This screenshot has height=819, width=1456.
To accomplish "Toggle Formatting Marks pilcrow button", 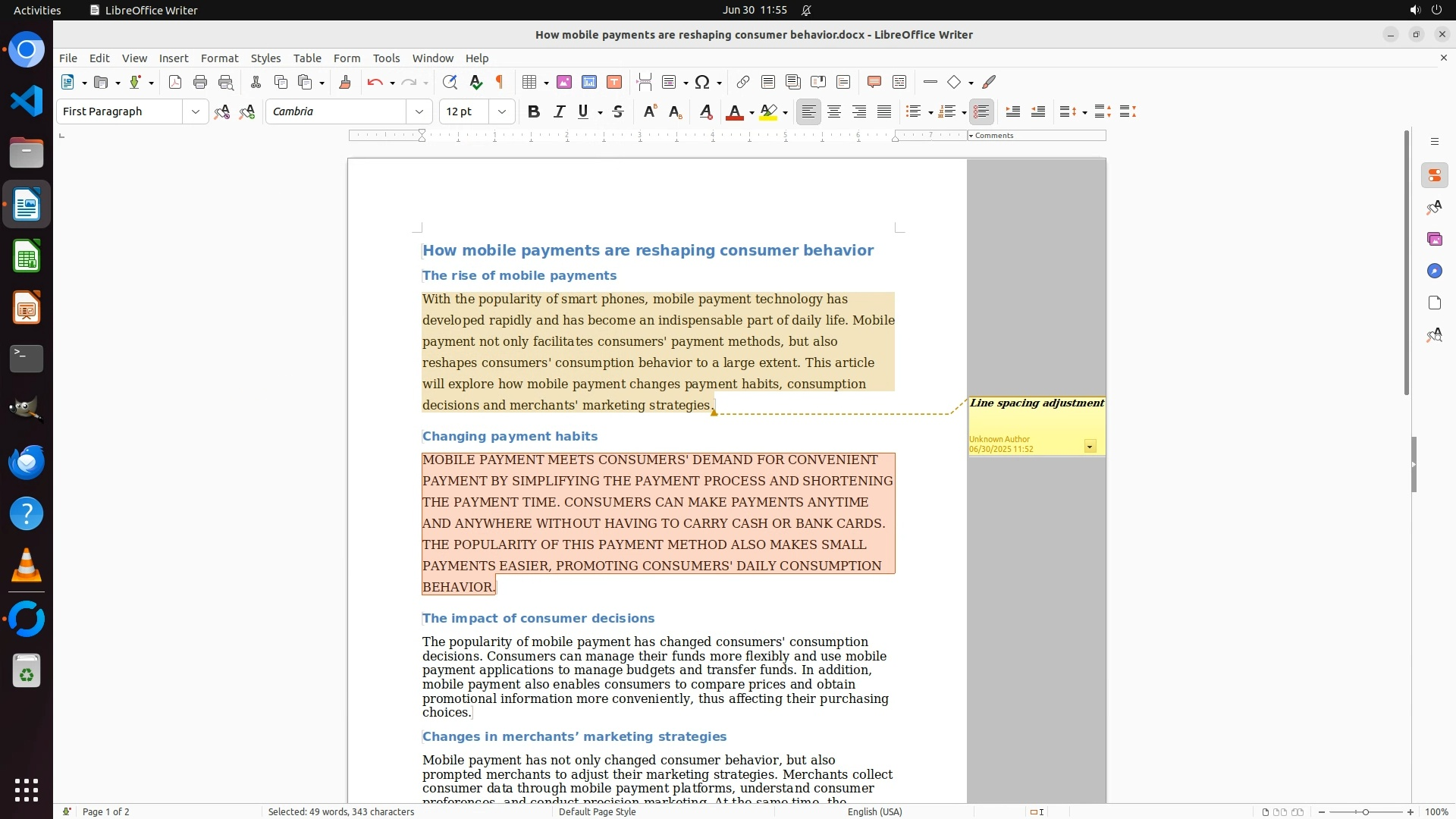I will click(500, 83).
